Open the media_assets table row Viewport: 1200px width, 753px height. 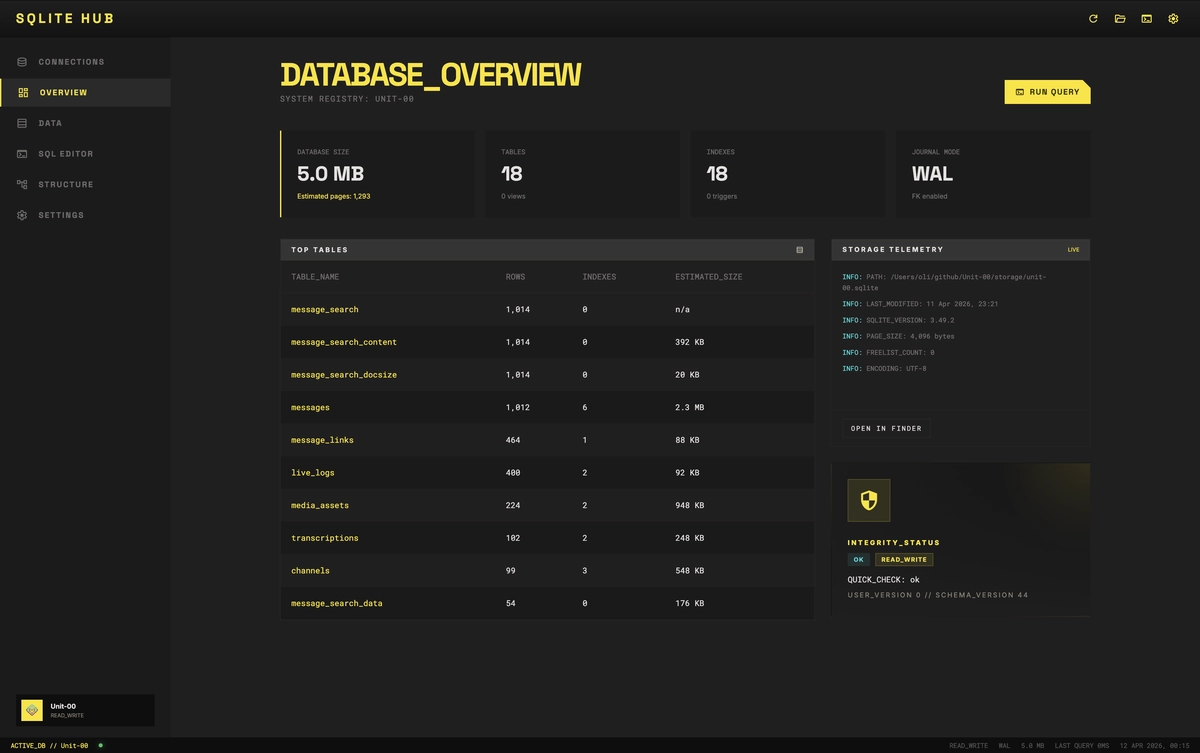pos(320,506)
